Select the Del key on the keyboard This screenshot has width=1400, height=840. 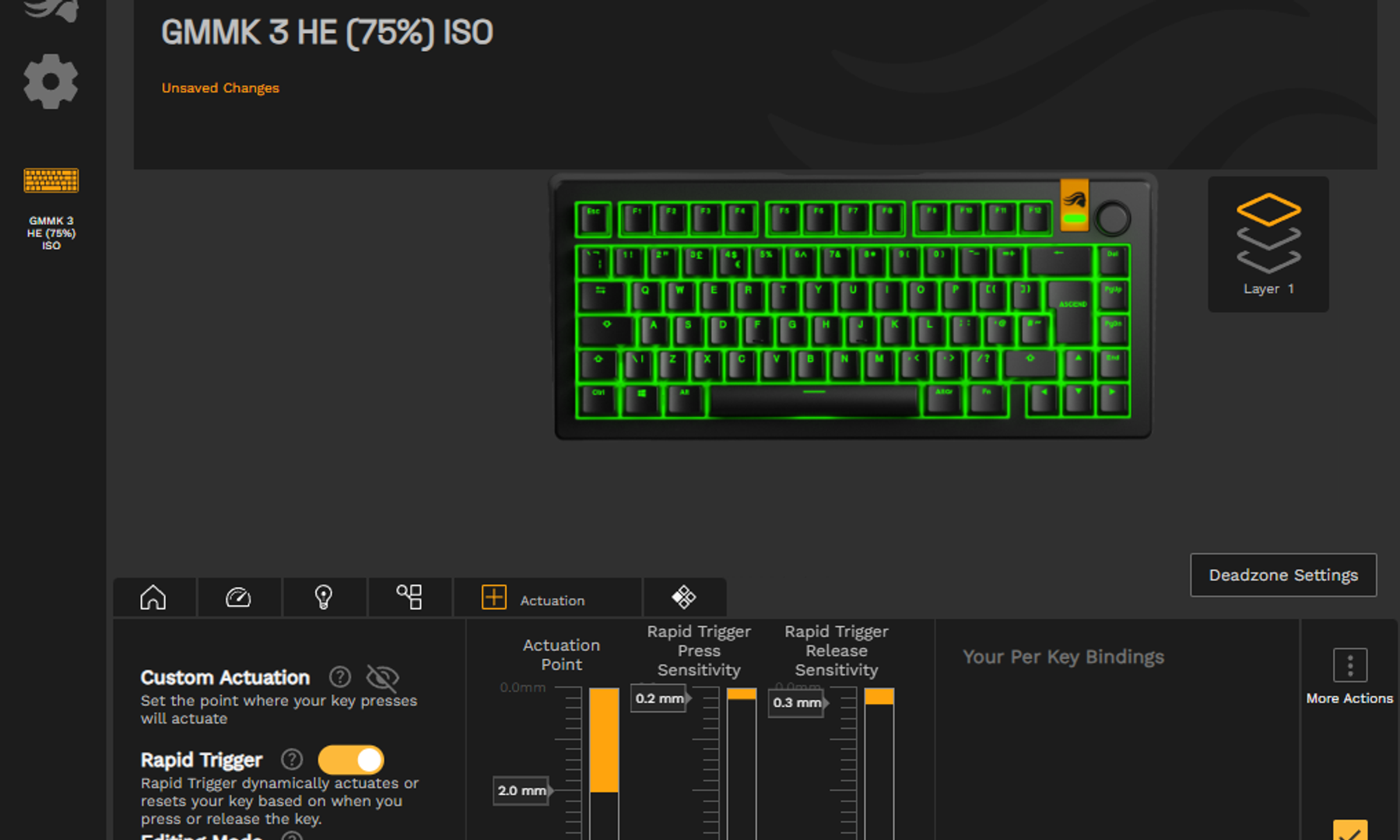(1113, 261)
